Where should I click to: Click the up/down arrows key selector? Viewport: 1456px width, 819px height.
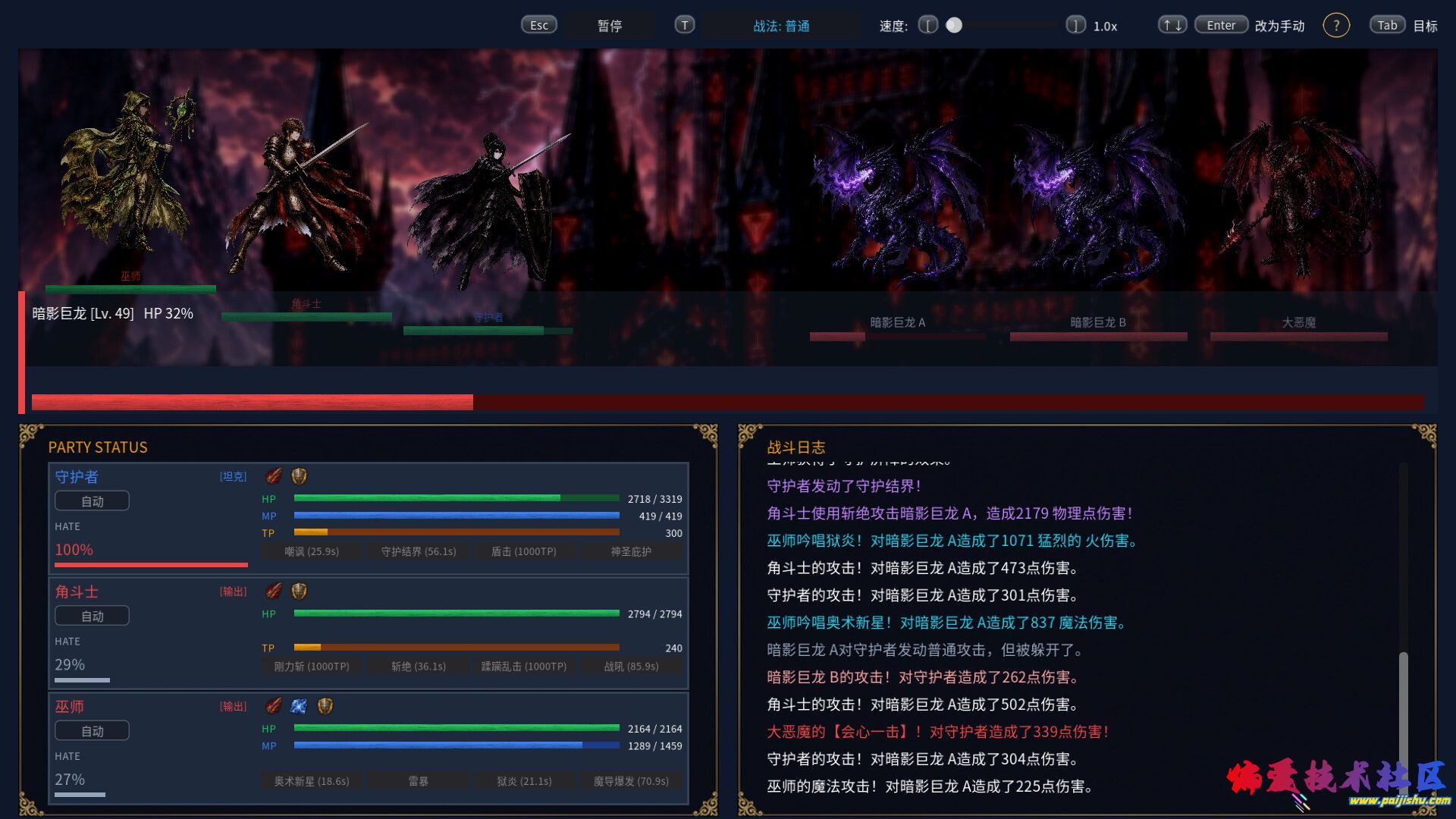1172,25
